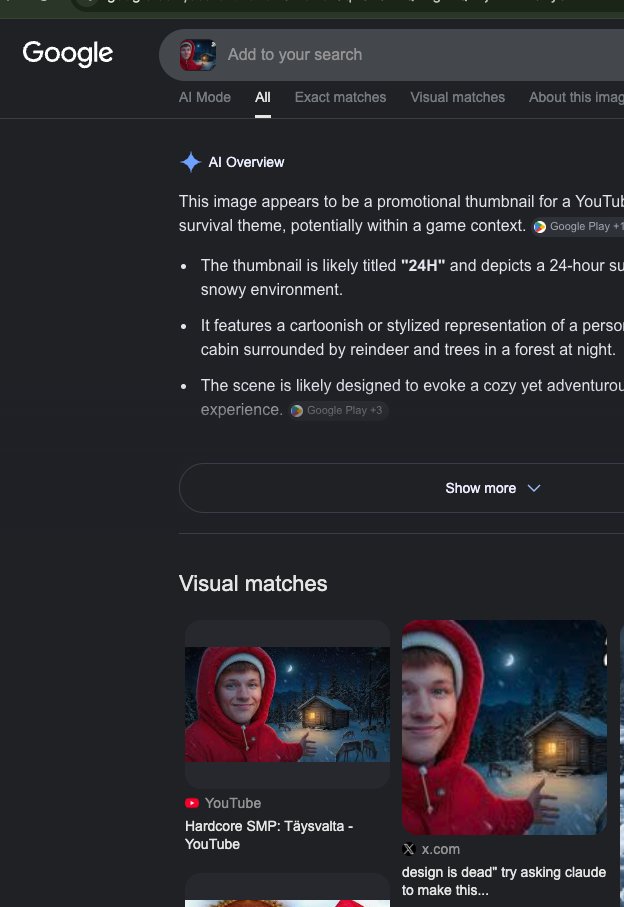Open the Exact matches tab
The image size is (624, 907).
(x=341, y=97)
